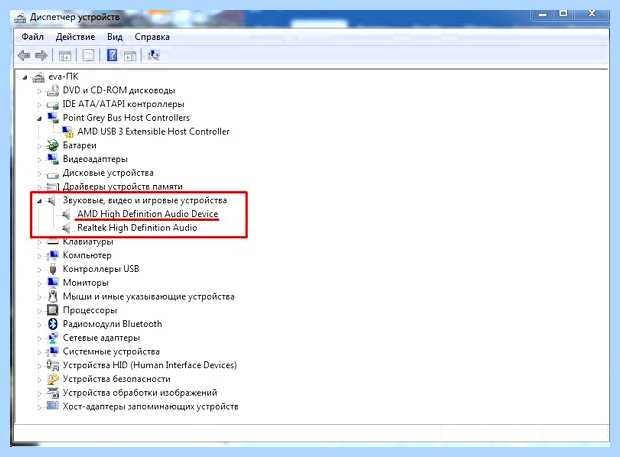Image resolution: width=620 pixels, height=457 pixels.
Task: Collapse Point Grey Bus Host Controllers node
Action: (39, 119)
